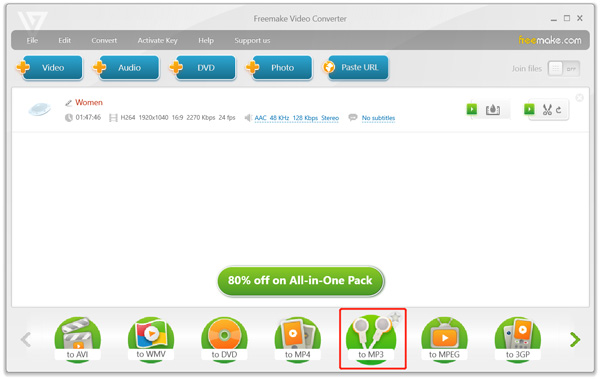Mark to MP3 as favorite with star
600x379 pixels.
pos(395,317)
